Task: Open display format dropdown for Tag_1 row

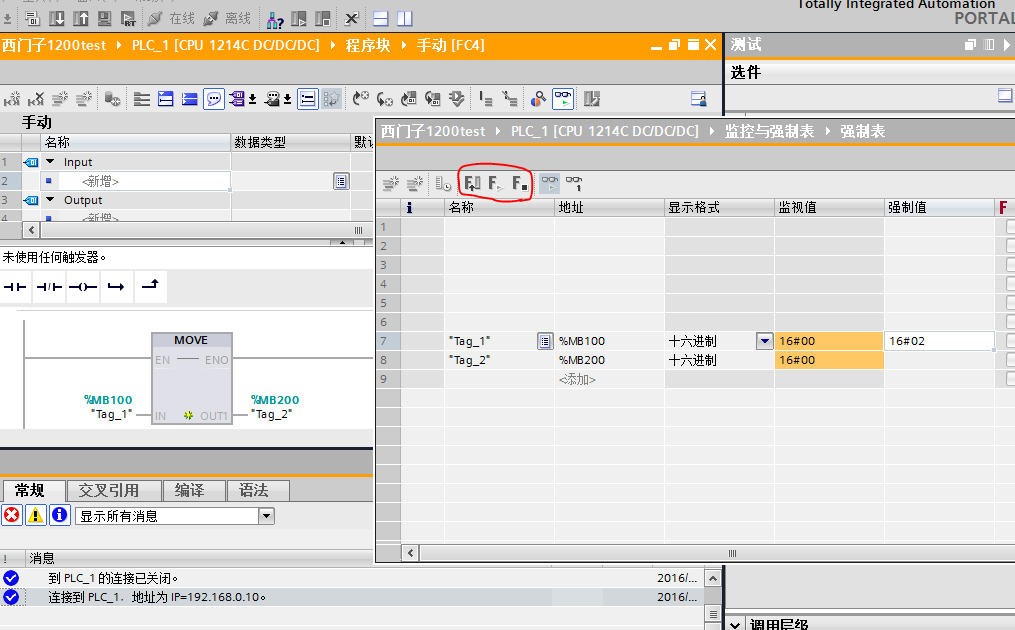Action: (764, 341)
